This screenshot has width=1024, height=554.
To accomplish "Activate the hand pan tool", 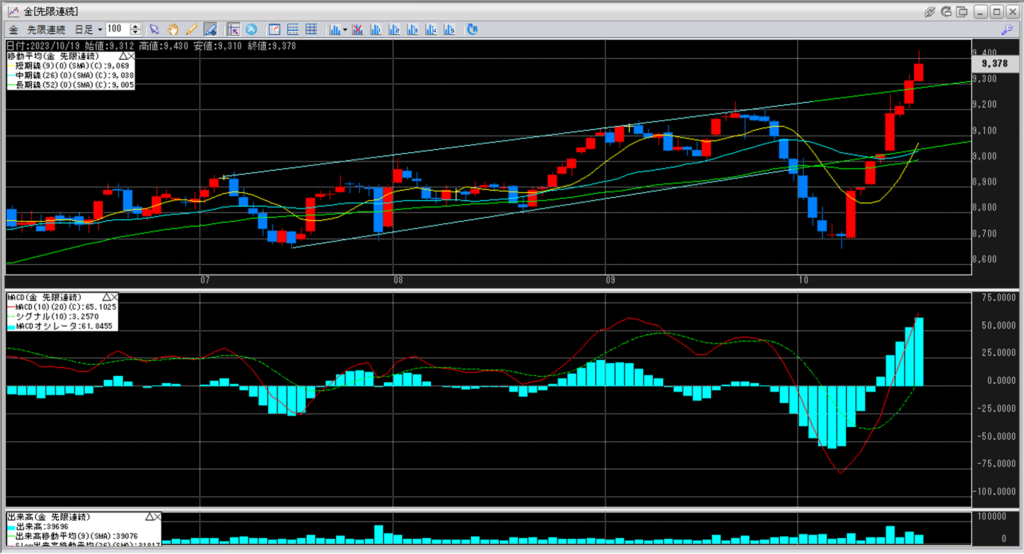I will (x=173, y=29).
